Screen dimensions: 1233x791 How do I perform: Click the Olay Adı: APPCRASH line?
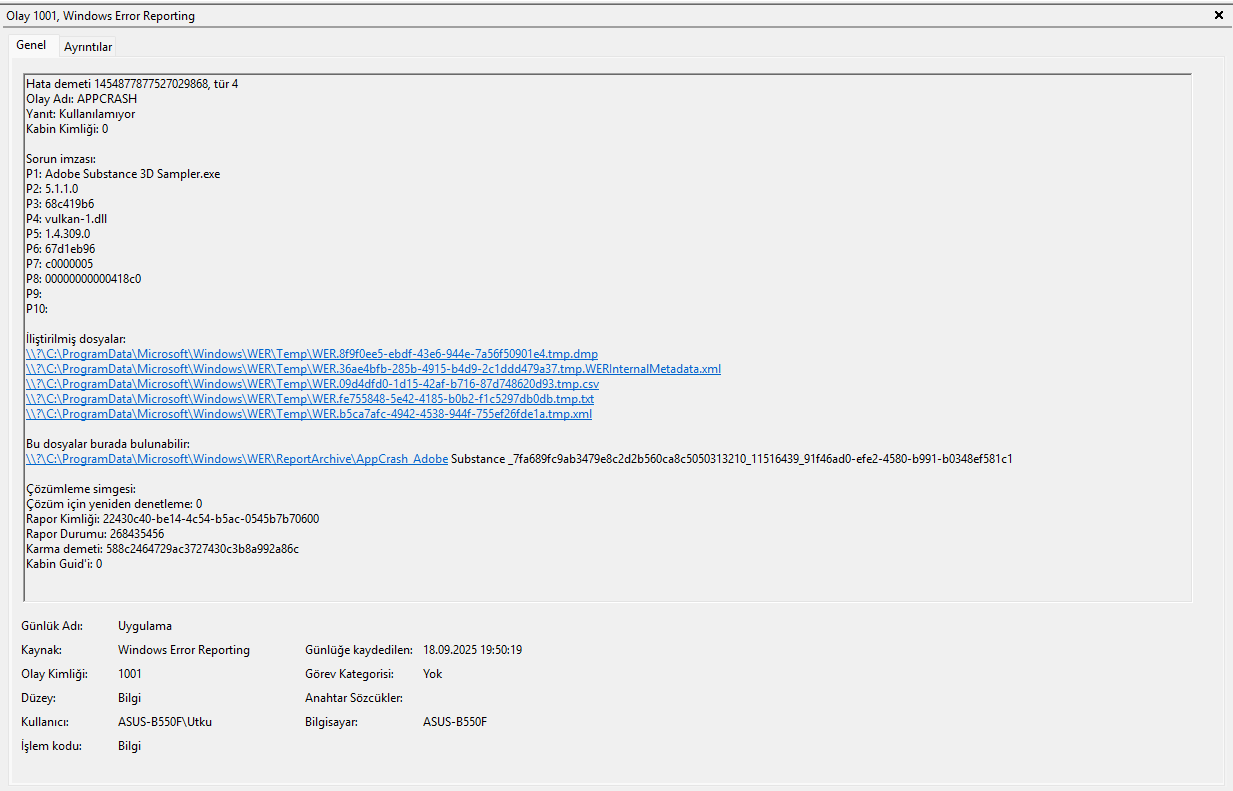pos(81,99)
